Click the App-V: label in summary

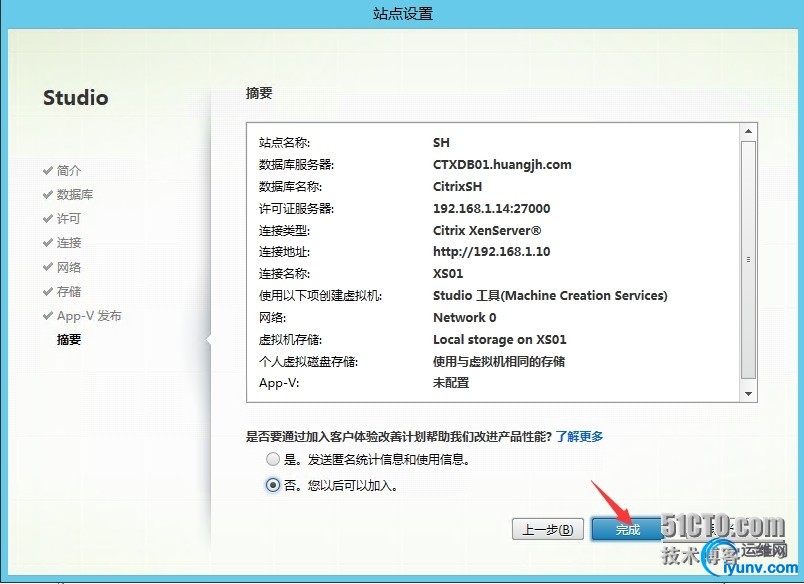[279, 382]
